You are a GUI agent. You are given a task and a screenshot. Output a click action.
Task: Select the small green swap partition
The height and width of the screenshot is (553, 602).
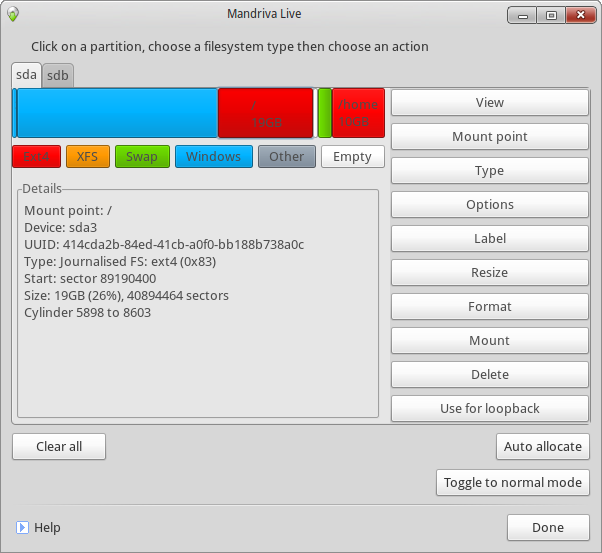point(325,113)
